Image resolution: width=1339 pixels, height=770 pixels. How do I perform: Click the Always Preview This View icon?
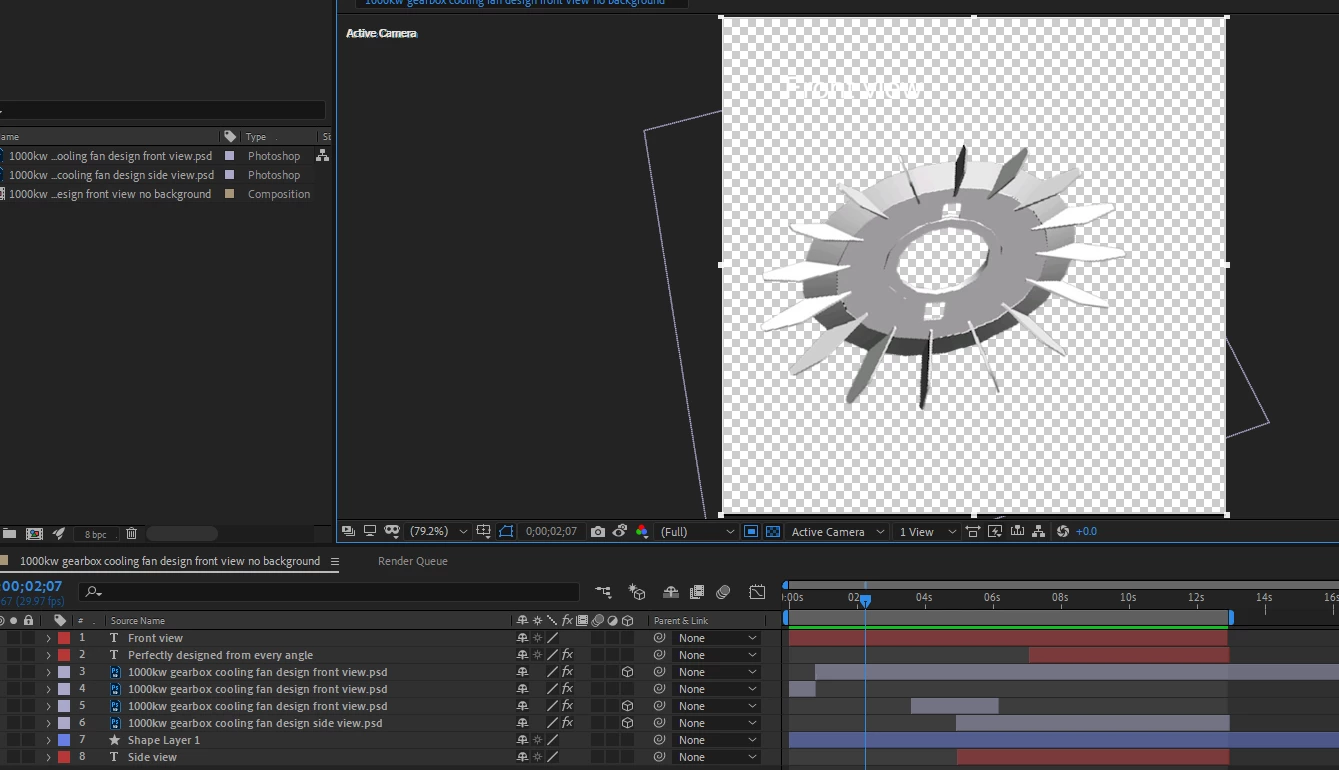tap(348, 531)
